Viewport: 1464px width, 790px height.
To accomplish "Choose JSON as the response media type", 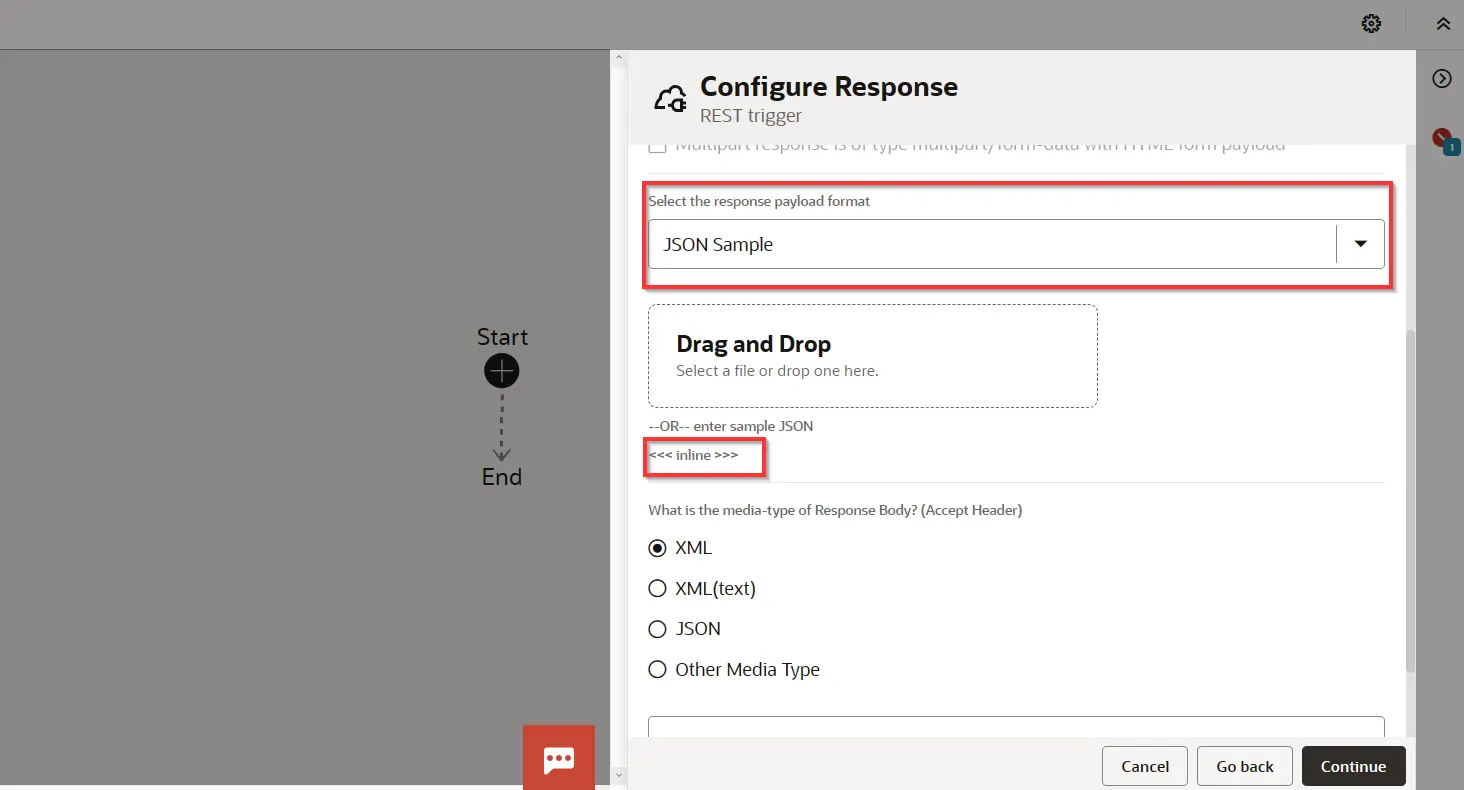I will (657, 629).
